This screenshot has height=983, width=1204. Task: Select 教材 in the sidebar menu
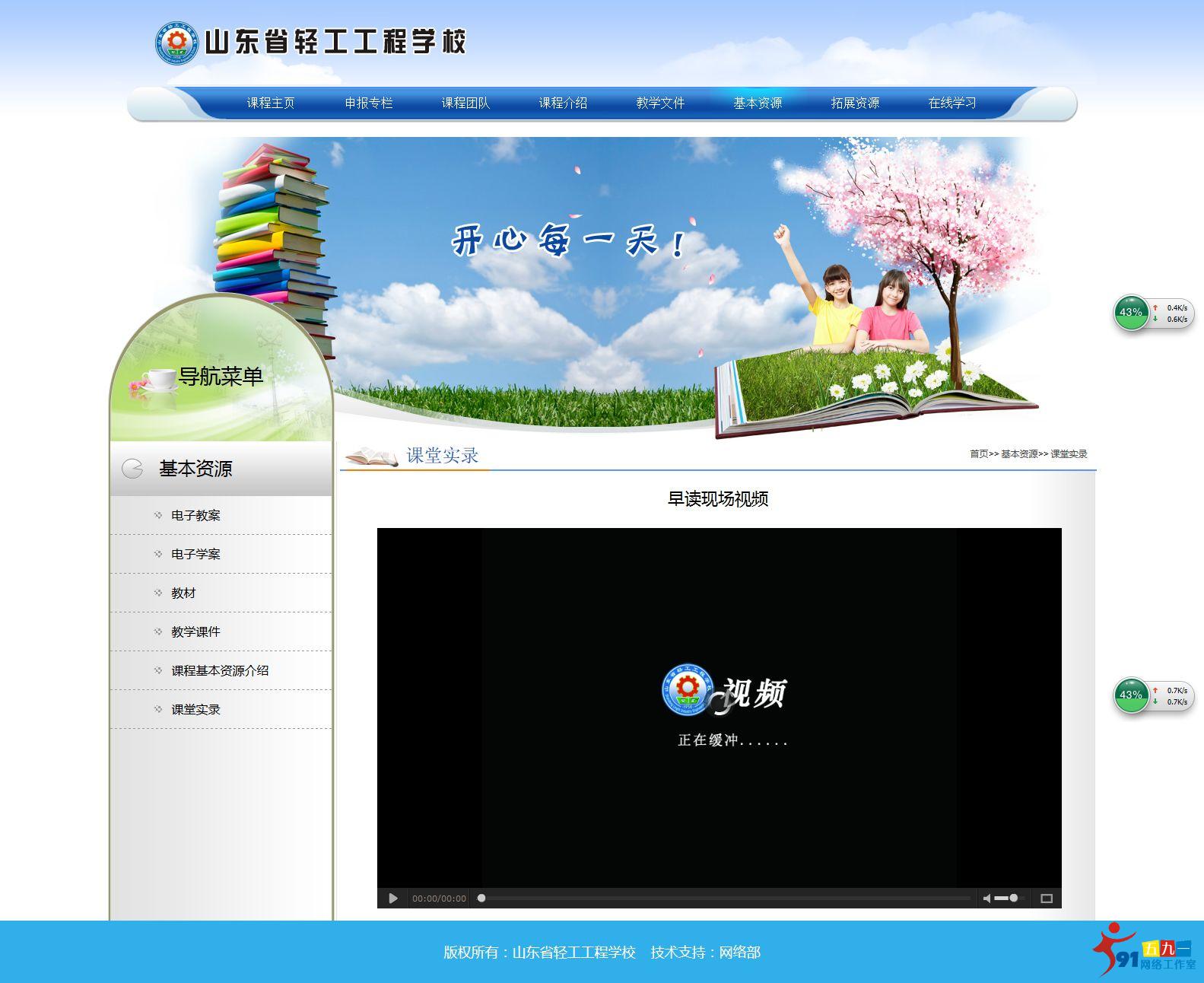(x=183, y=593)
